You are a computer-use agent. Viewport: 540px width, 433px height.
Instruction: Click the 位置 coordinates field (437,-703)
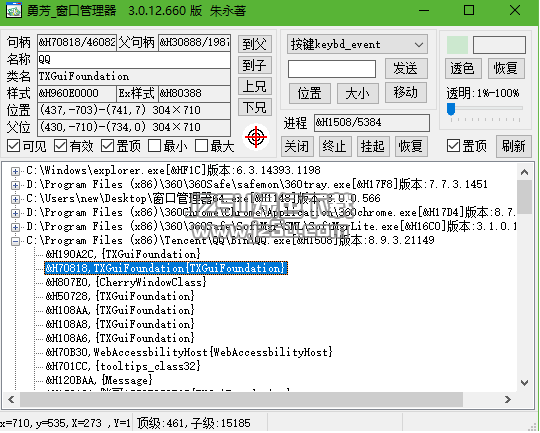point(134,110)
